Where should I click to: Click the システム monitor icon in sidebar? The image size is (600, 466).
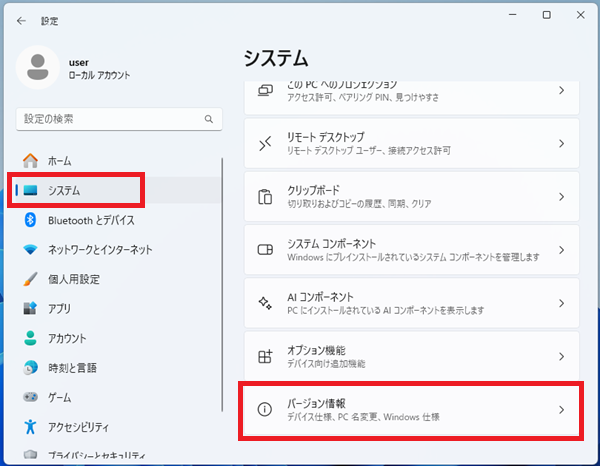tap(30, 190)
